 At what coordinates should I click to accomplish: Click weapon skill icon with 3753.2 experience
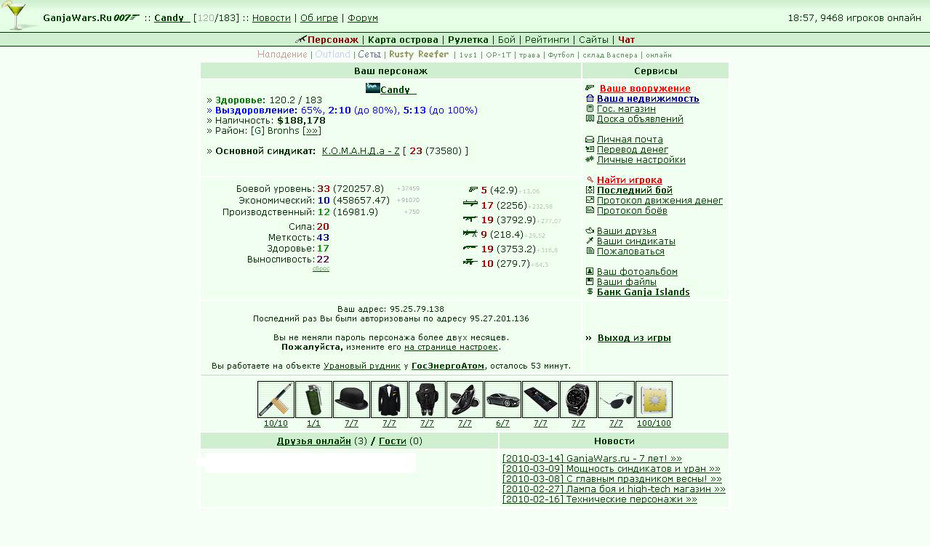(x=470, y=248)
